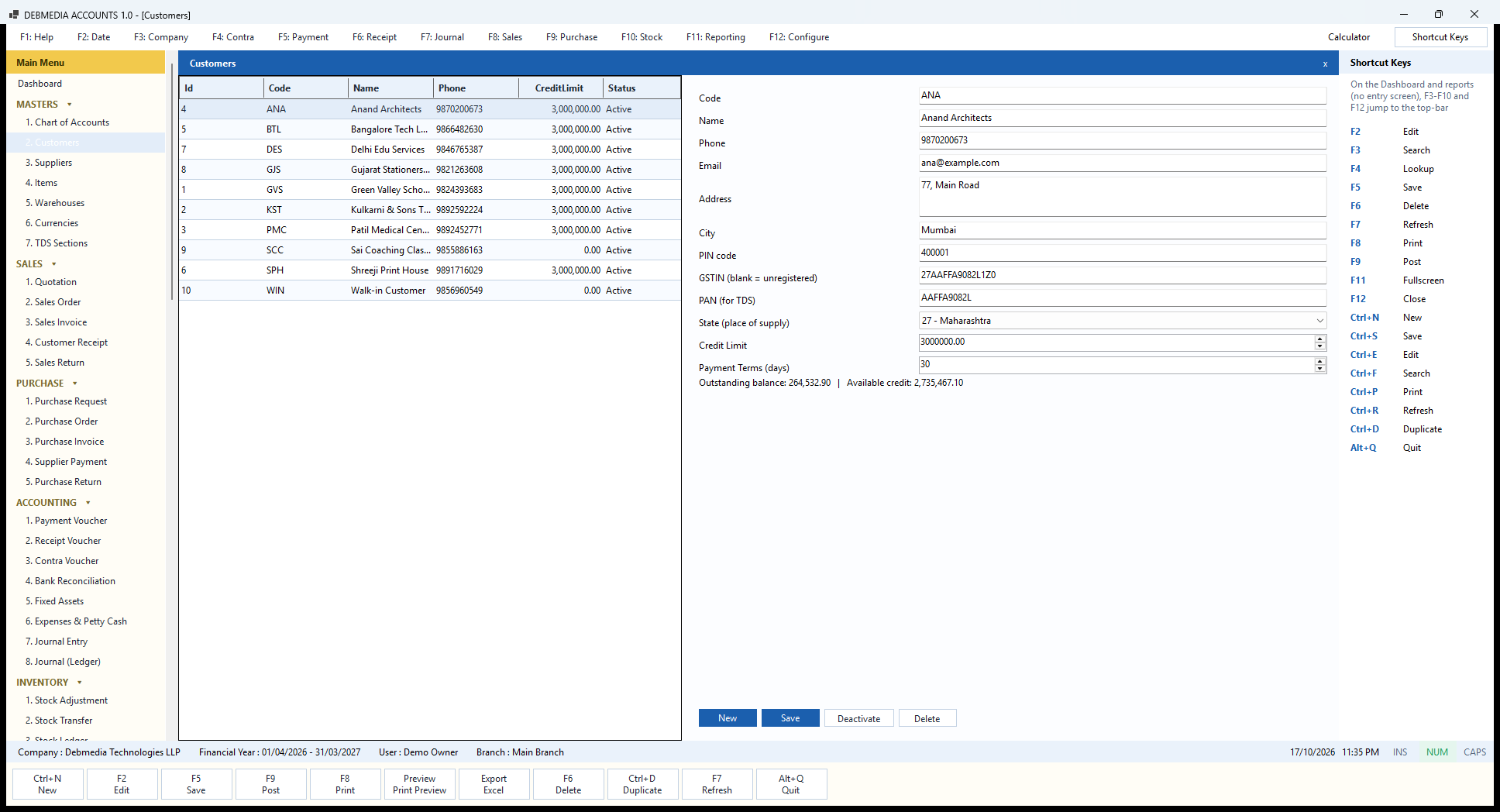Screen dimensions: 1500x812
Task: Increase Payment Terms days with up arrow
Action: (1320, 361)
